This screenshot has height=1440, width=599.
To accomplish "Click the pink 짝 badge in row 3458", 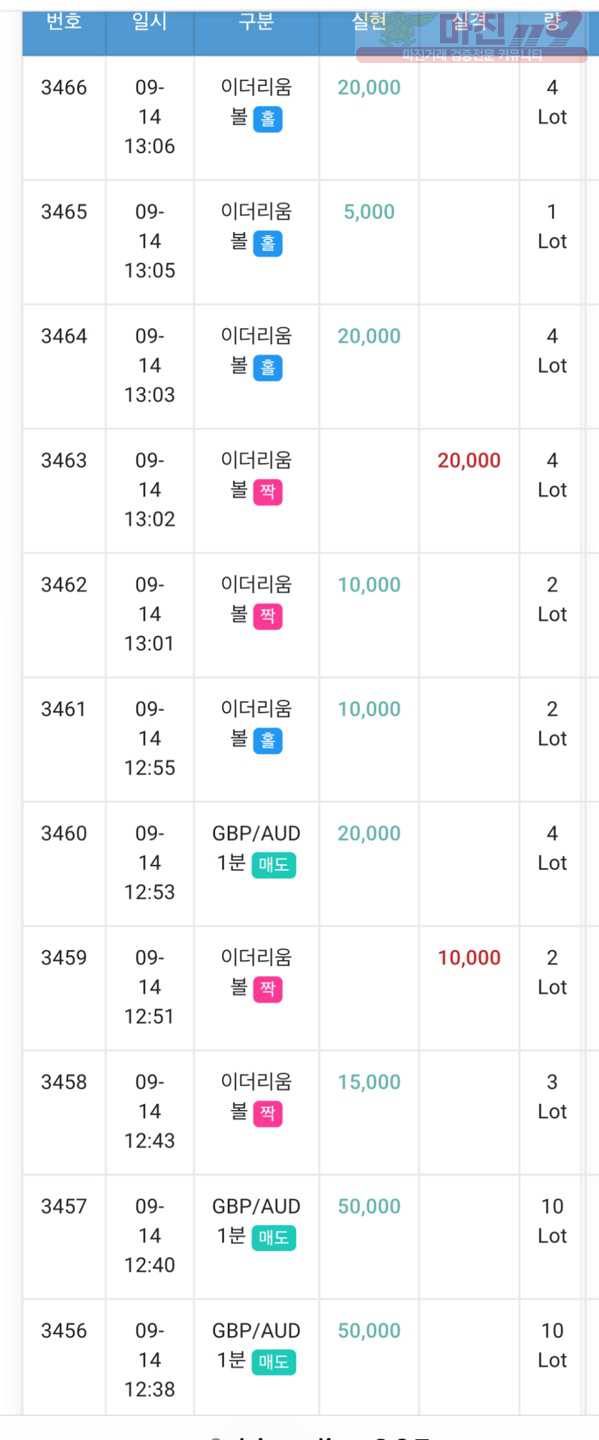I will tap(267, 1114).
